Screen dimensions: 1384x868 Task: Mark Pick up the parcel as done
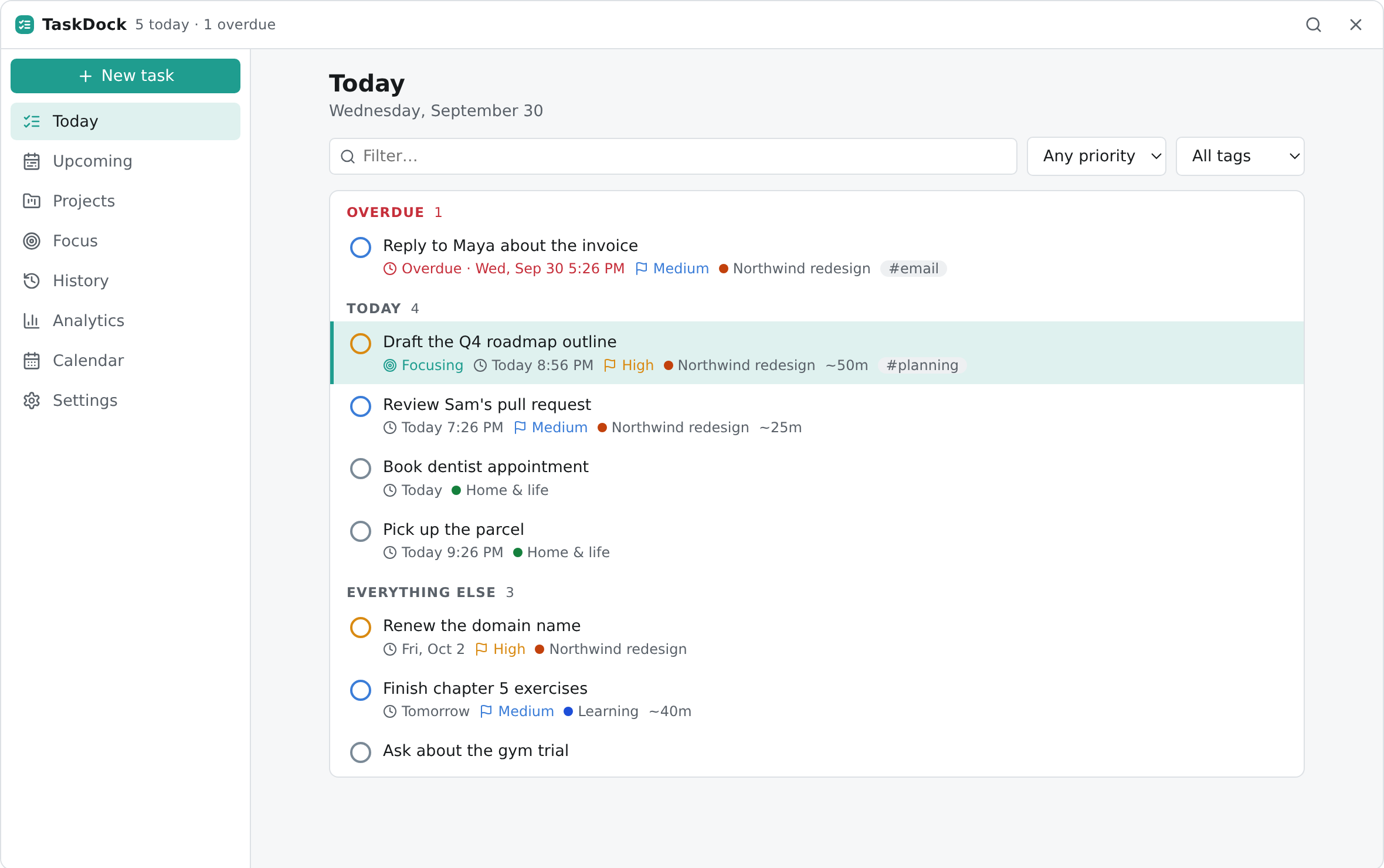click(x=361, y=531)
